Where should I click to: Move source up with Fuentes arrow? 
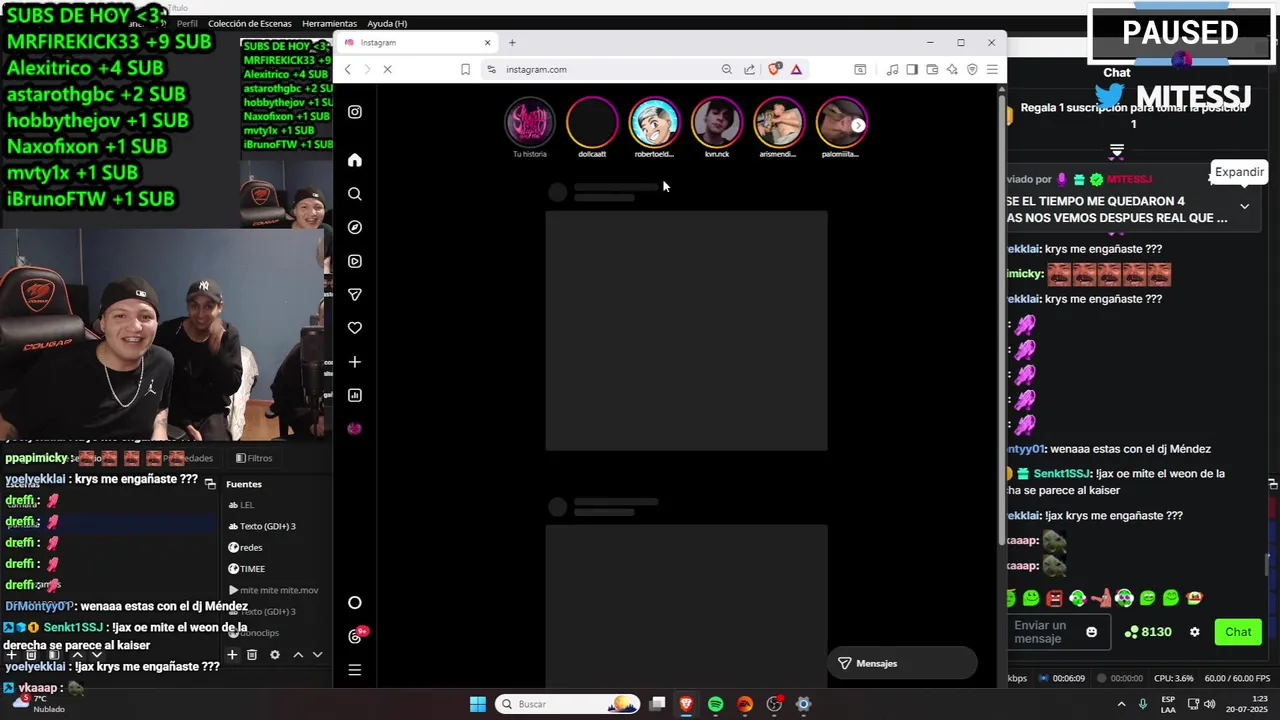298,655
